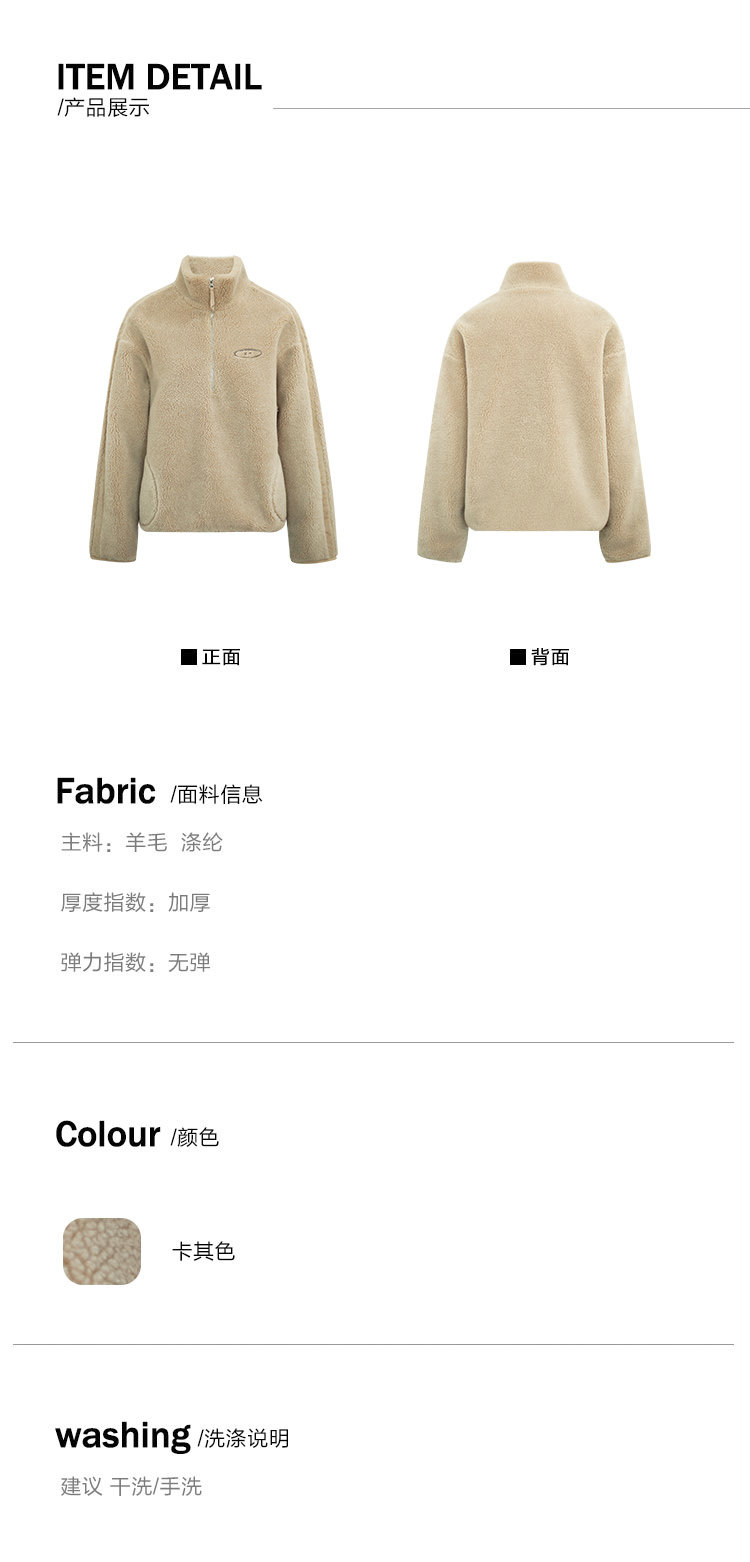
Task: Select the khaki fleece color swatch
Action: (x=102, y=1251)
